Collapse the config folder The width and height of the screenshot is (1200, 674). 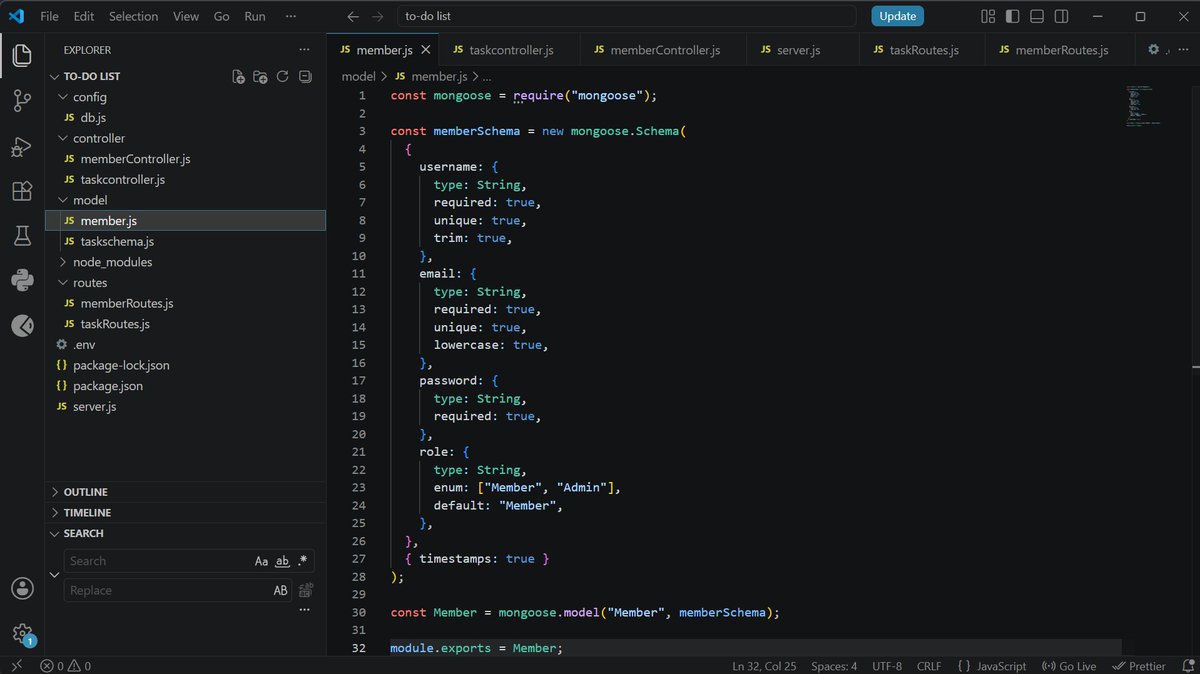click(186, 97)
